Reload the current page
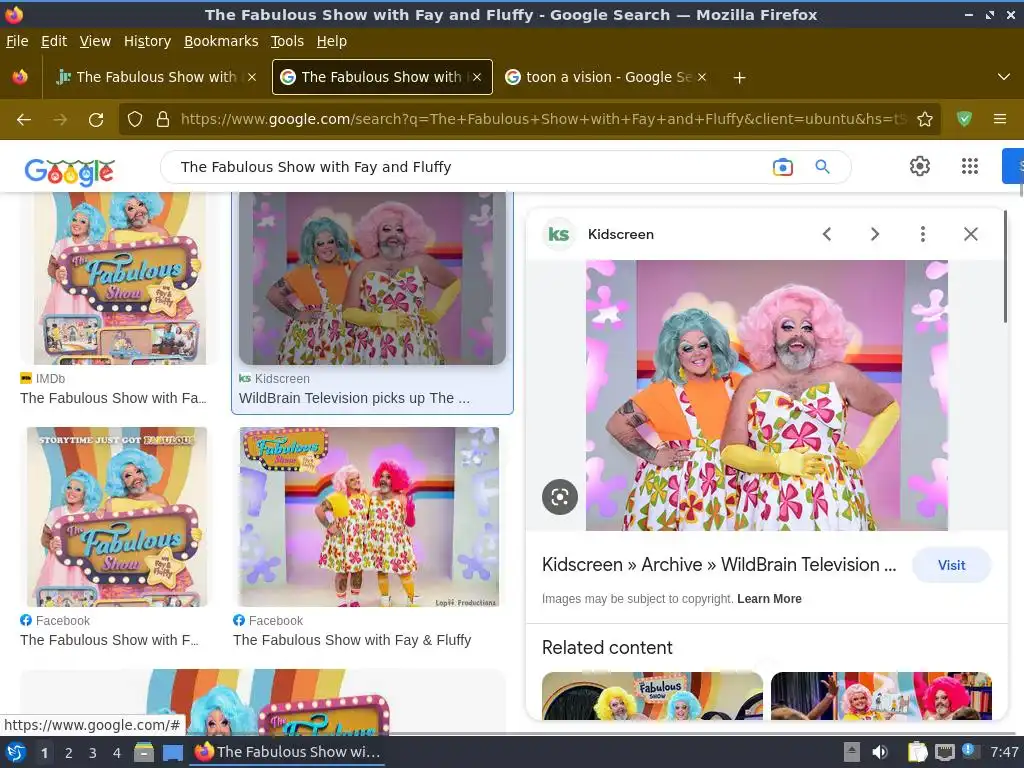The height and width of the screenshot is (768, 1024). point(96,120)
